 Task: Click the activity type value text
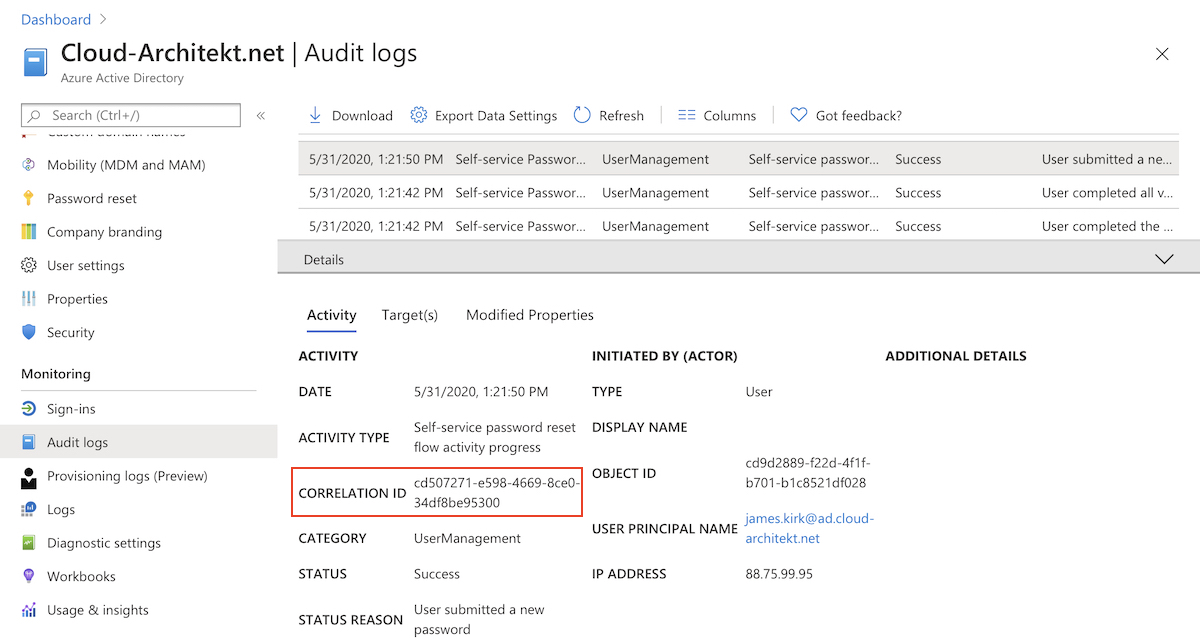(495, 437)
